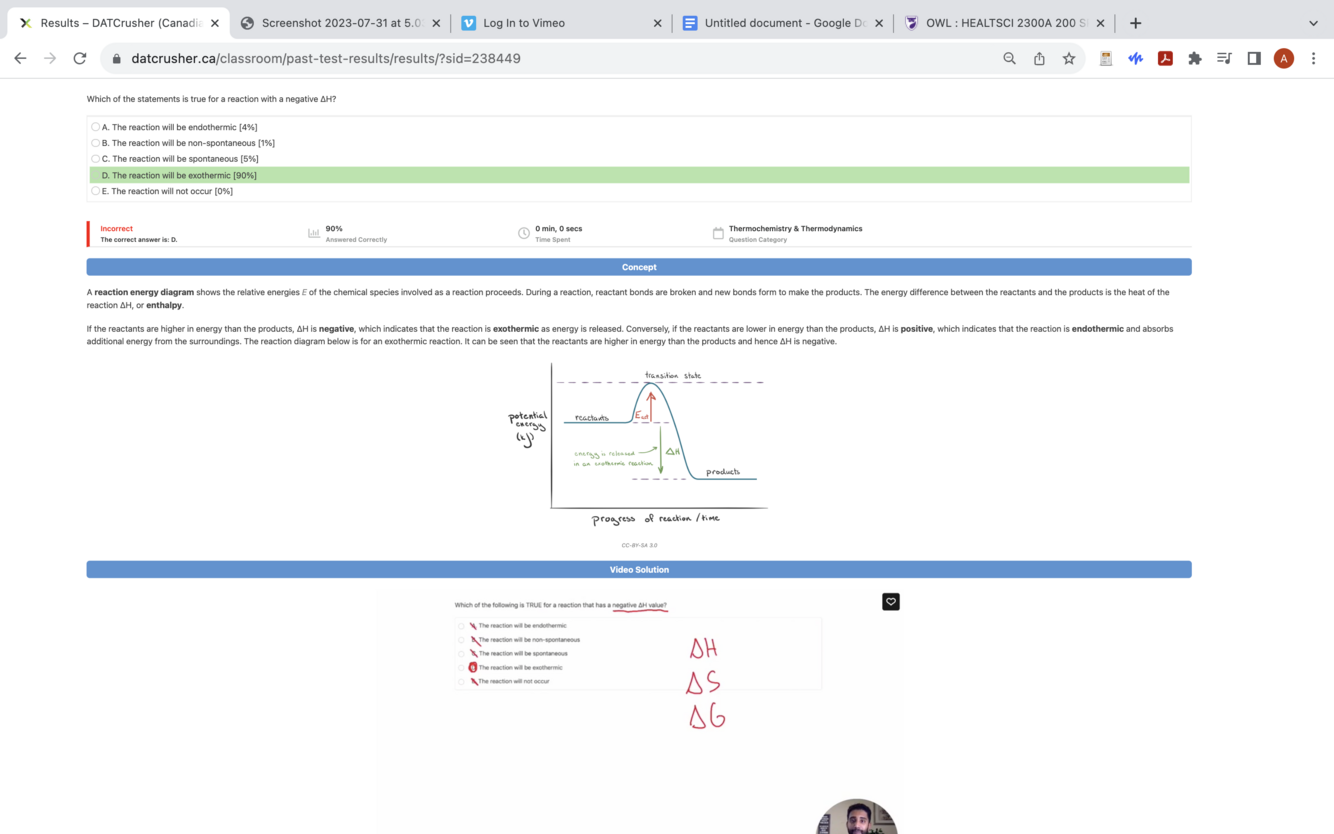Open Chrome's three-dot menu
This screenshot has width=1334, height=834.
pos(1313,58)
